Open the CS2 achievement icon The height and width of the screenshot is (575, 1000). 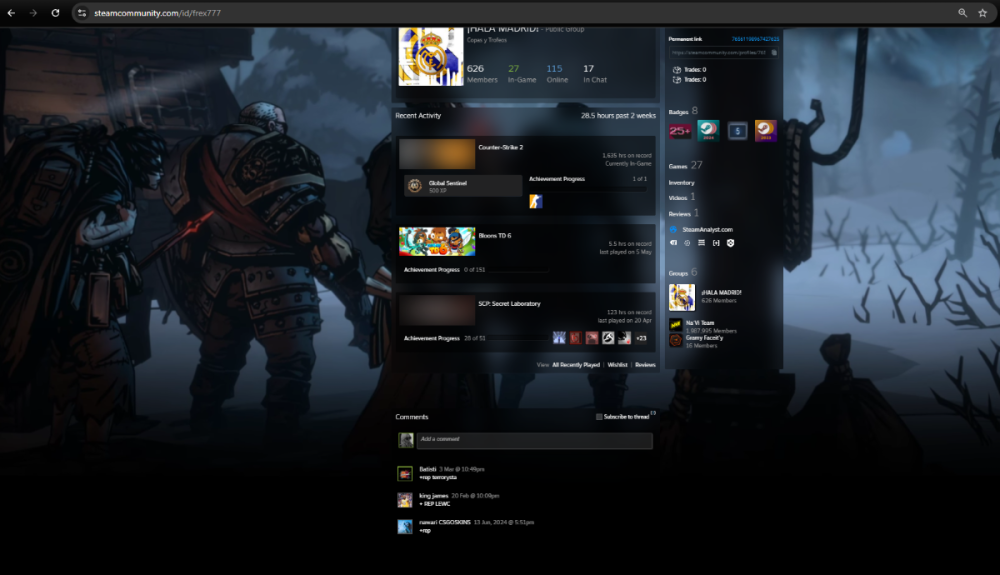pos(536,201)
